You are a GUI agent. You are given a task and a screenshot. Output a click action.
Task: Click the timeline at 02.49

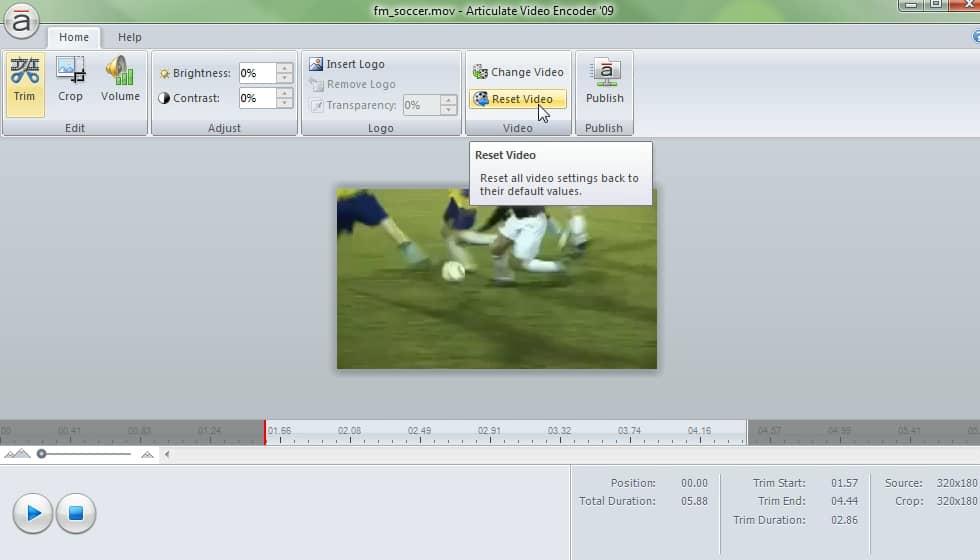419,431
